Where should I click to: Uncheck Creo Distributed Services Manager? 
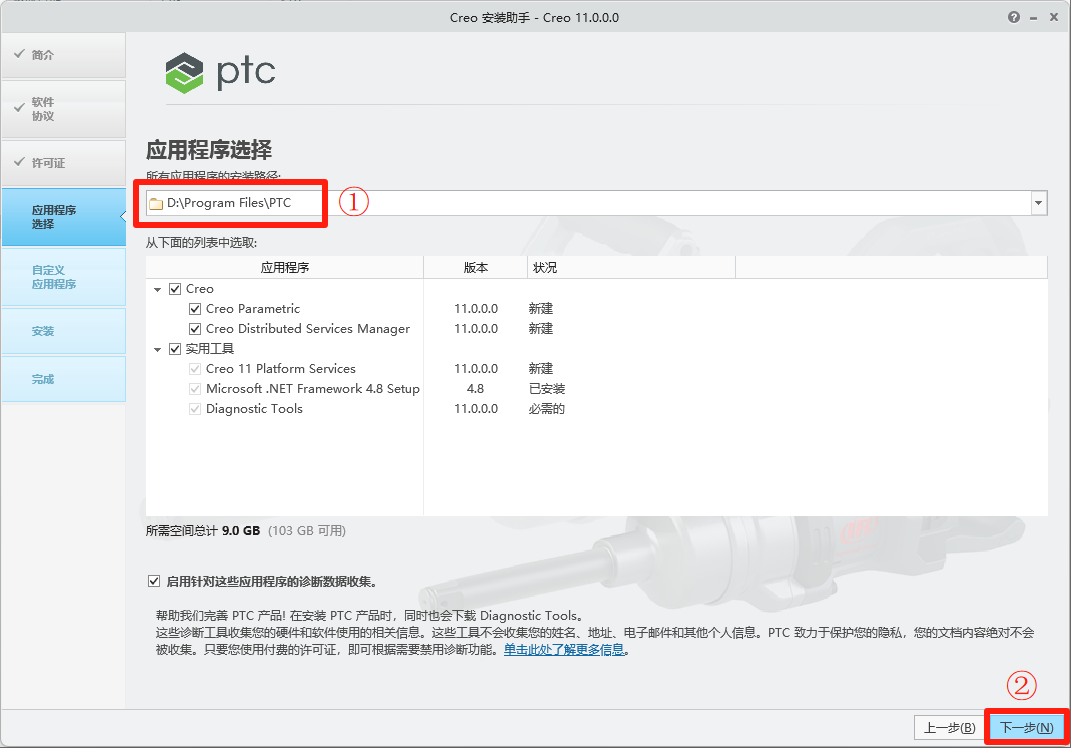tap(195, 328)
